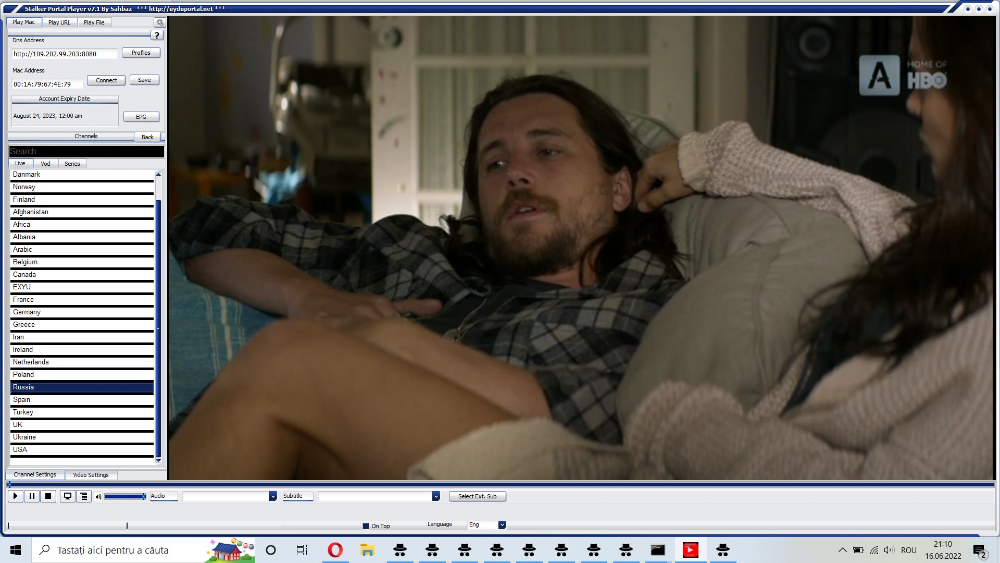Switch to the Play URL tab
The image size is (1000, 563).
(x=59, y=22)
